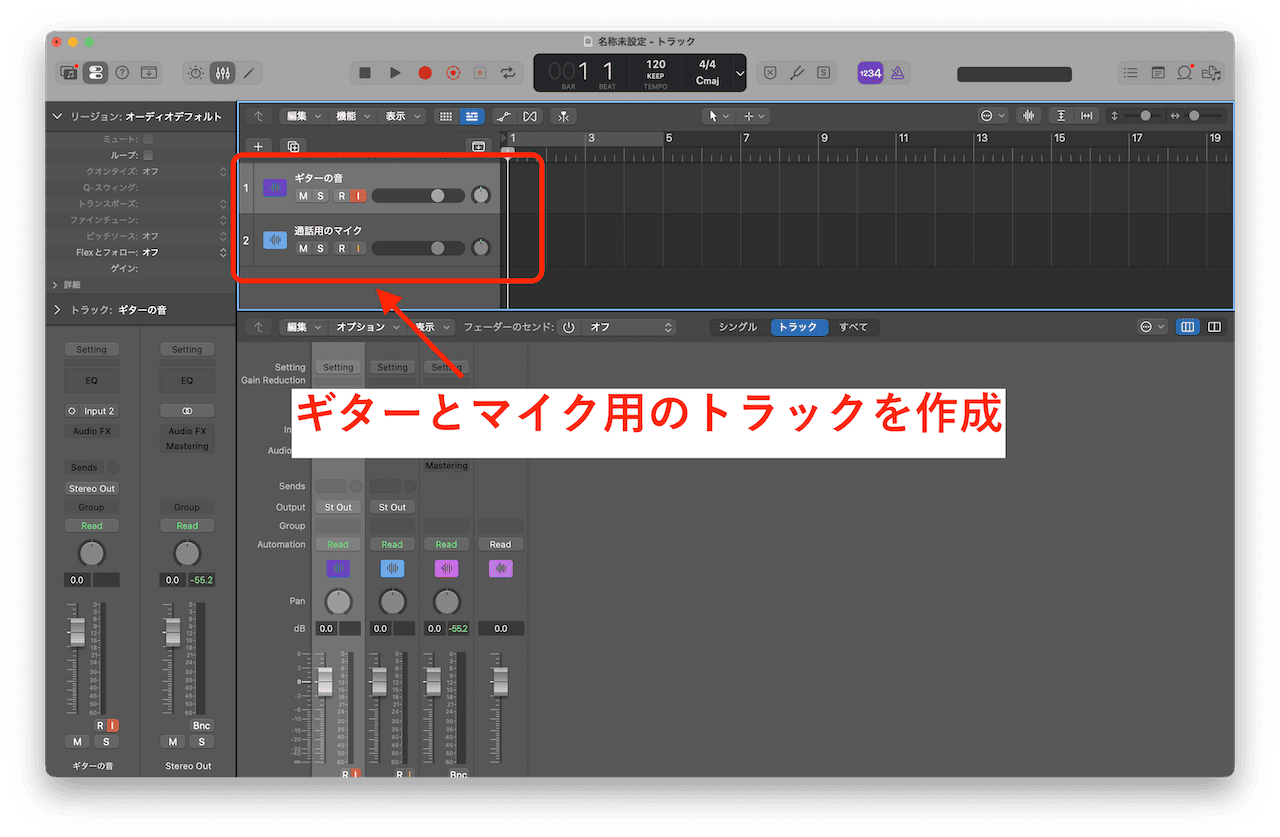The width and height of the screenshot is (1280, 837).
Task: Toggle Cycle mode in the transport
Action: (x=508, y=72)
